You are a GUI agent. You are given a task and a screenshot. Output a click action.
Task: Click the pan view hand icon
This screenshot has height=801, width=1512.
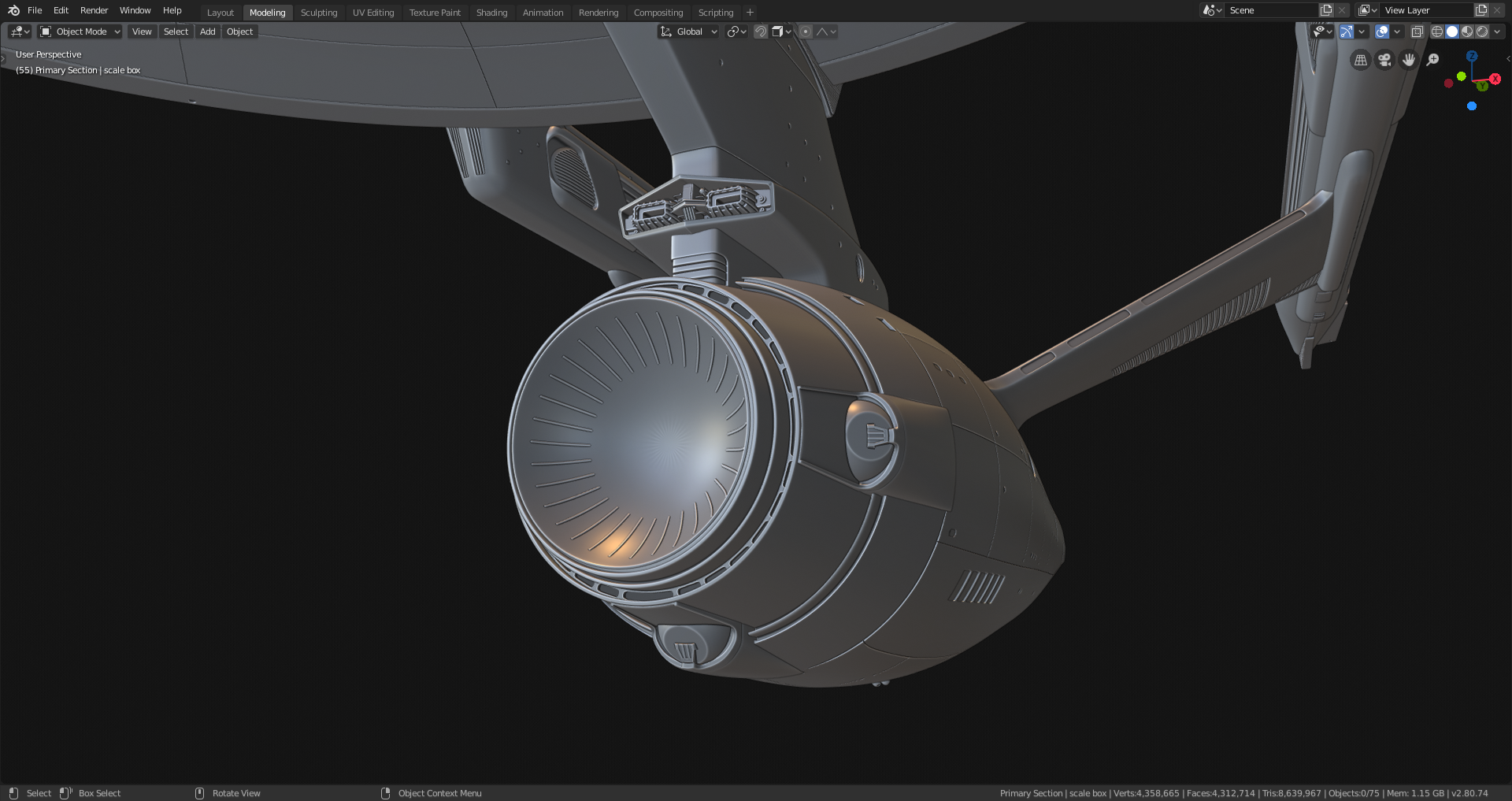point(1409,60)
